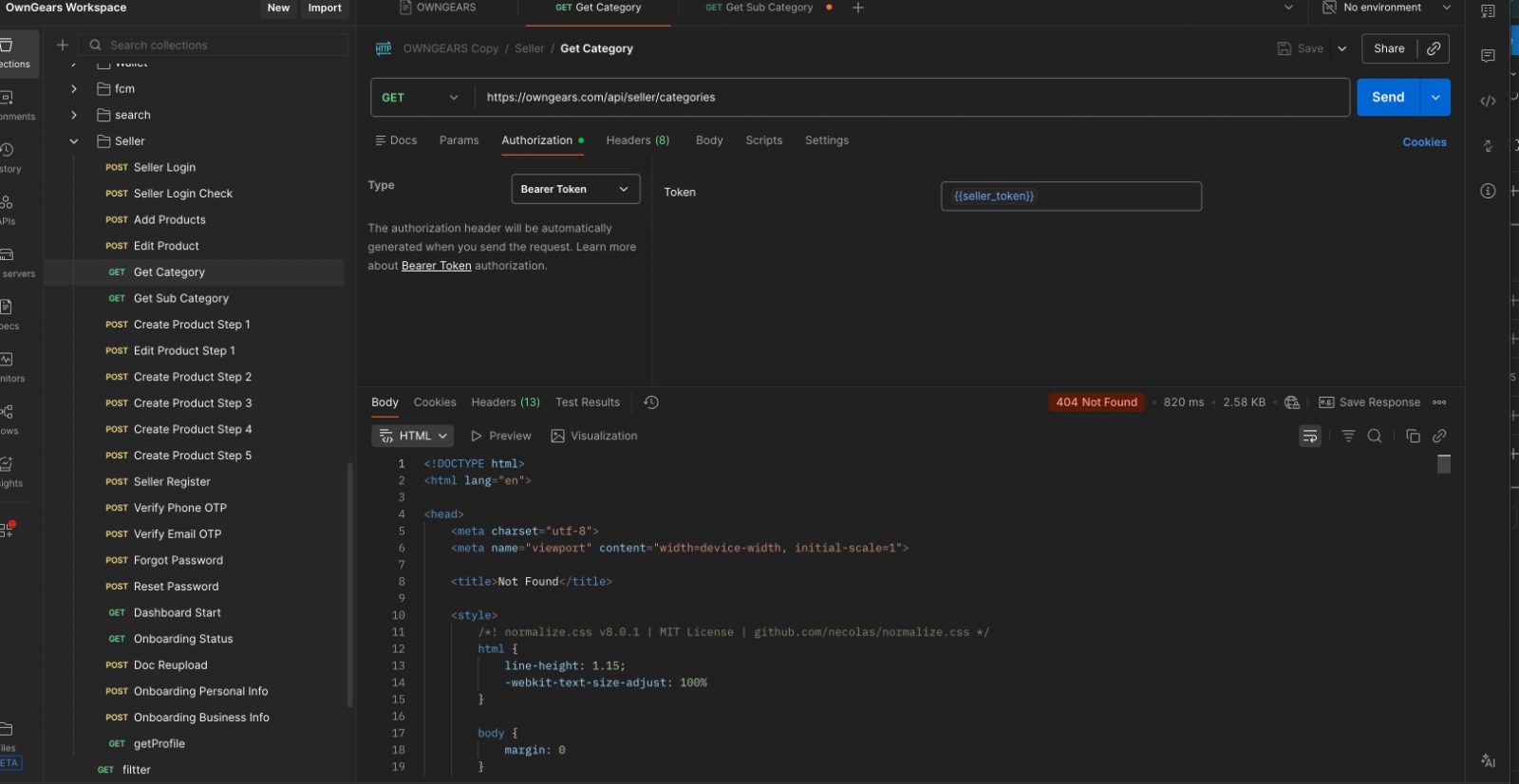The width and height of the screenshot is (1519, 784).
Task: Switch to the Headers (8) request tab
Action: tap(638, 140)
